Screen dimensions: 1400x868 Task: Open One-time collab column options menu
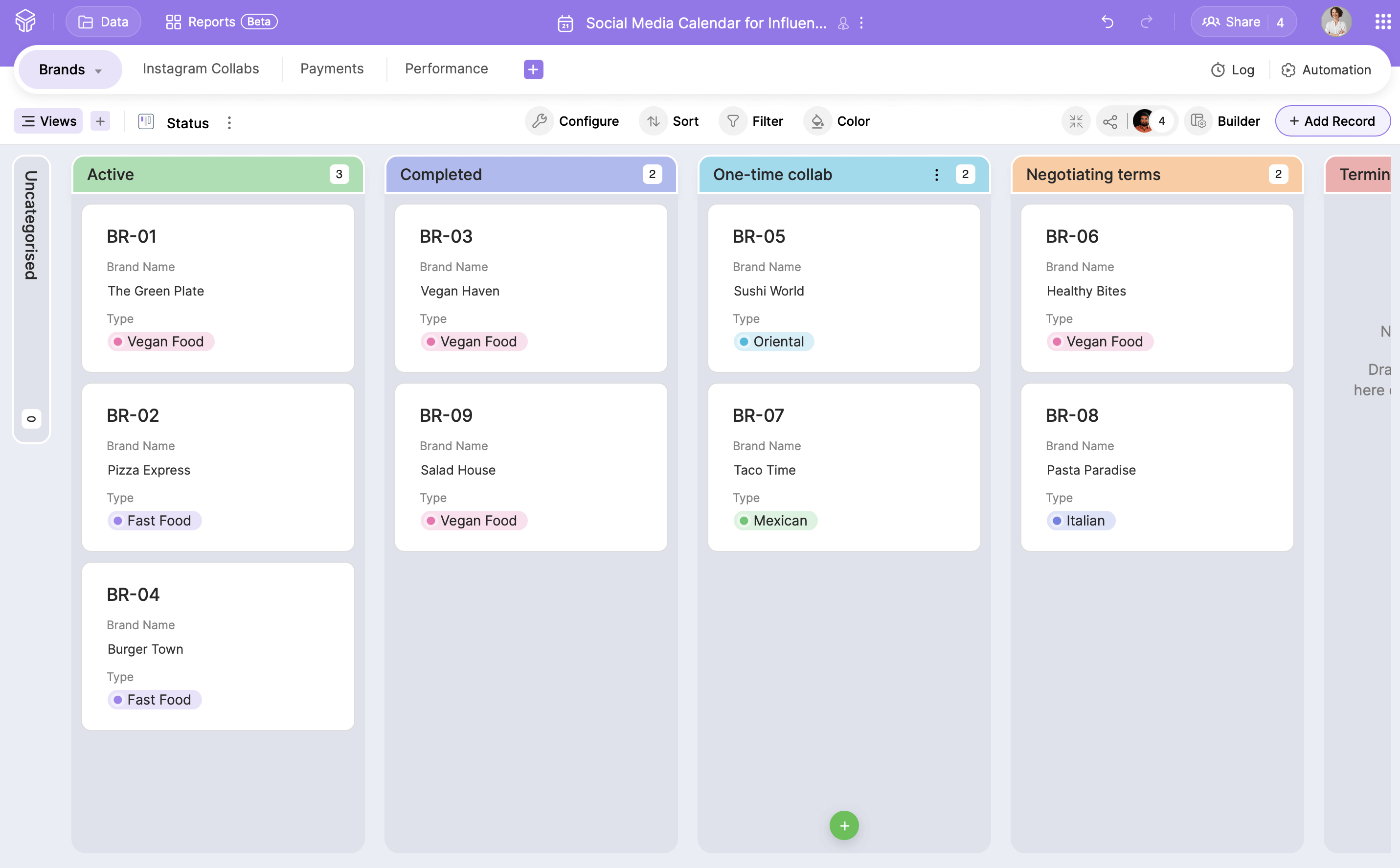click(x=936, y=175)
